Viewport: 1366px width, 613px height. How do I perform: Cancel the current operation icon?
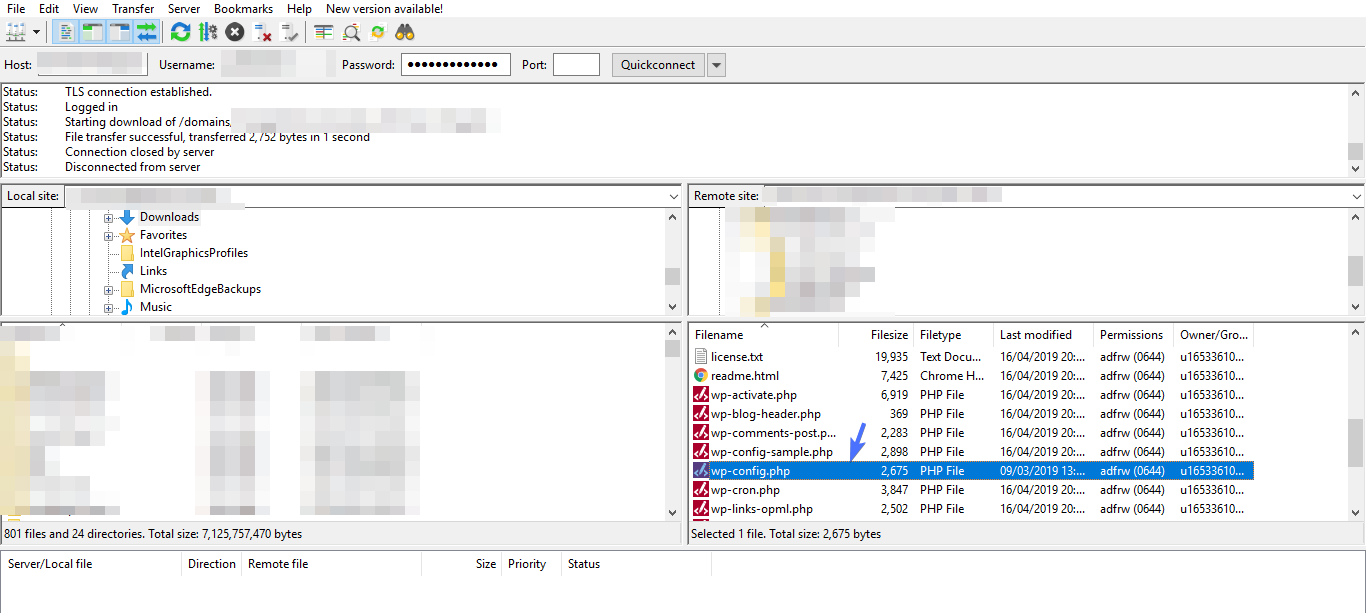(235, 32)
